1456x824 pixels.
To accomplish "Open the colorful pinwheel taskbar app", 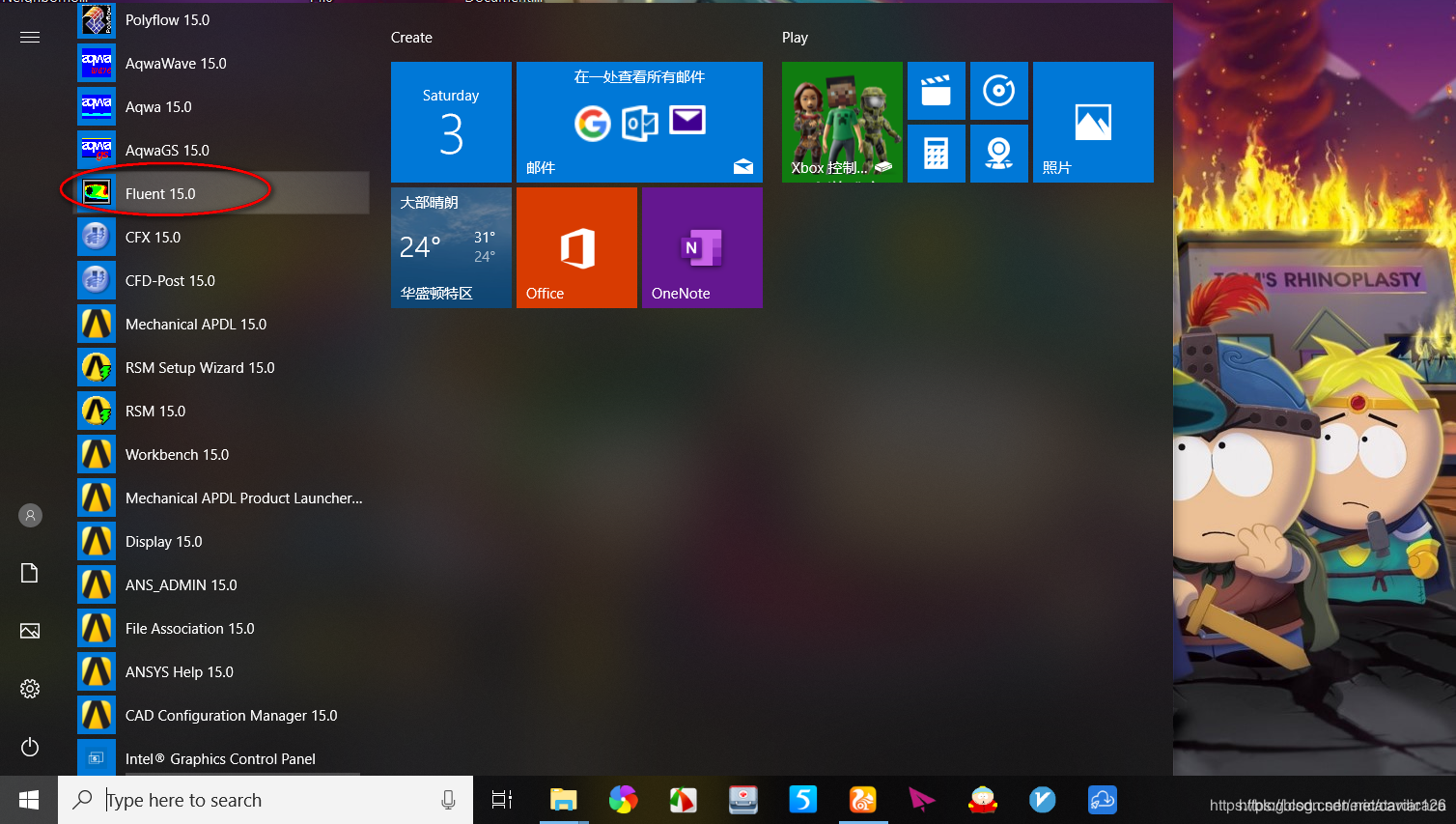I will [624, 800].
